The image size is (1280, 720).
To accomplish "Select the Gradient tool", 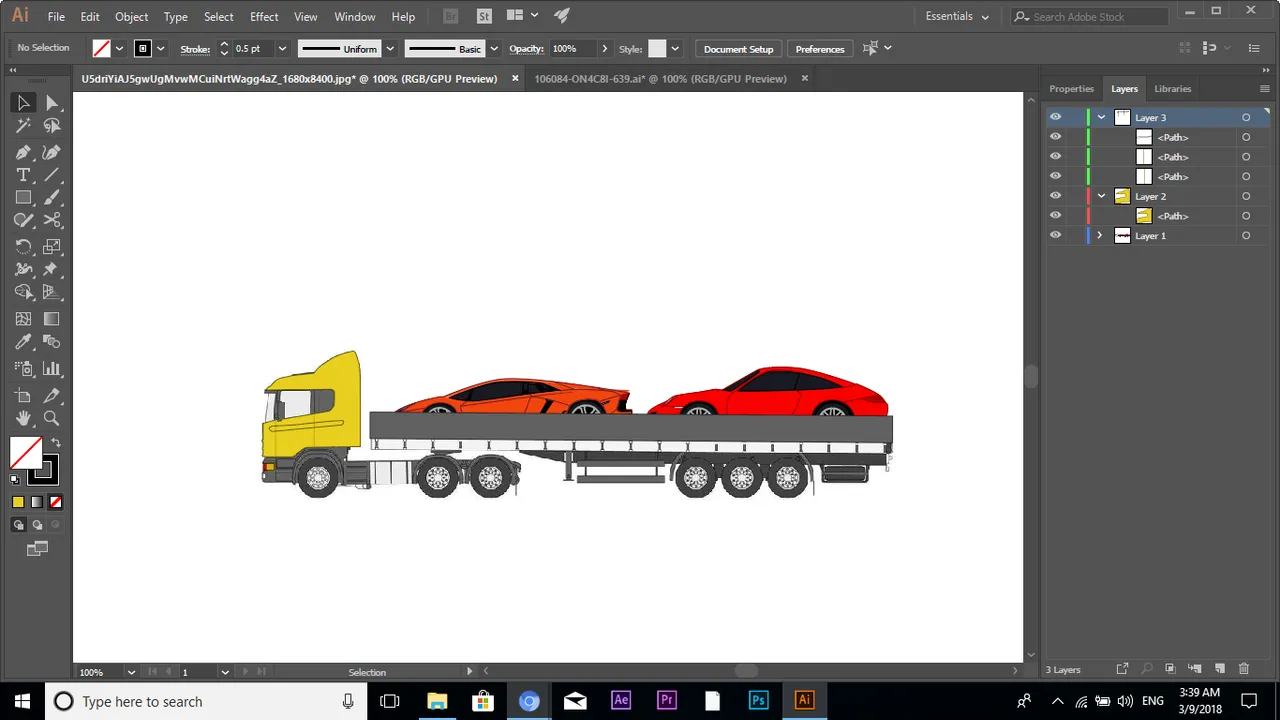I will (52, 319).
